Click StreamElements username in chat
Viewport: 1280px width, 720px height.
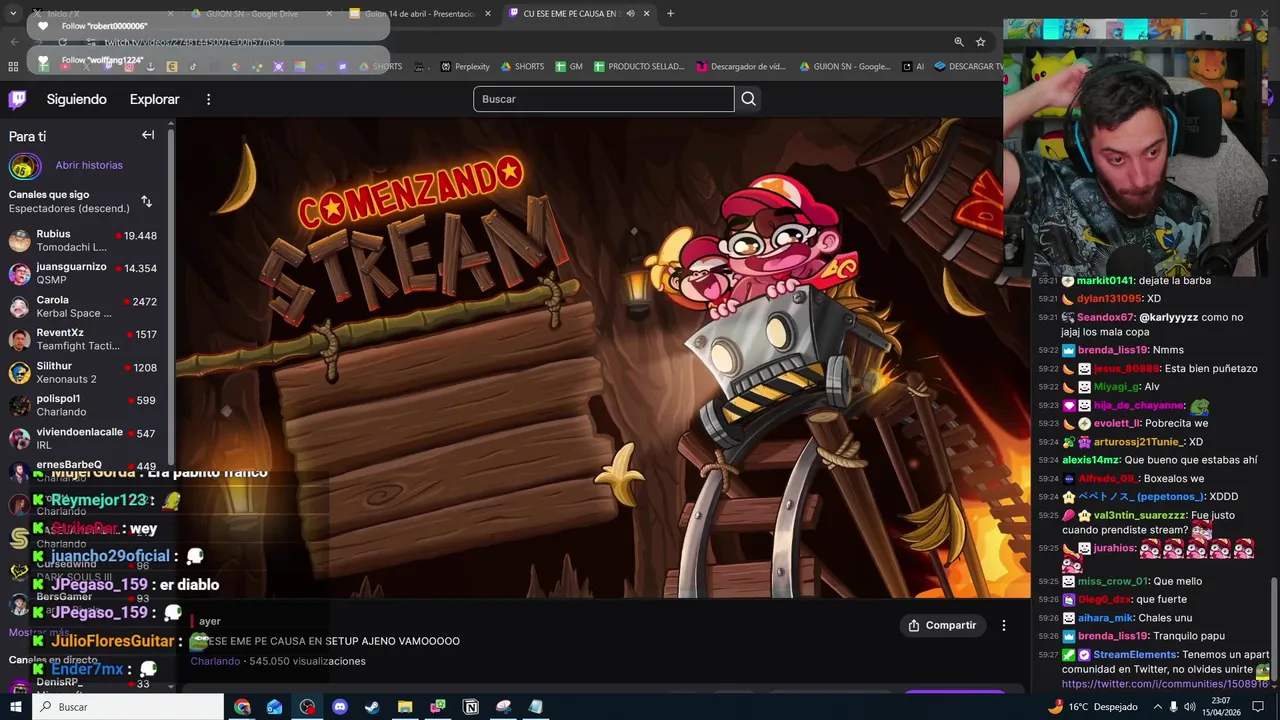[1135, 655]
